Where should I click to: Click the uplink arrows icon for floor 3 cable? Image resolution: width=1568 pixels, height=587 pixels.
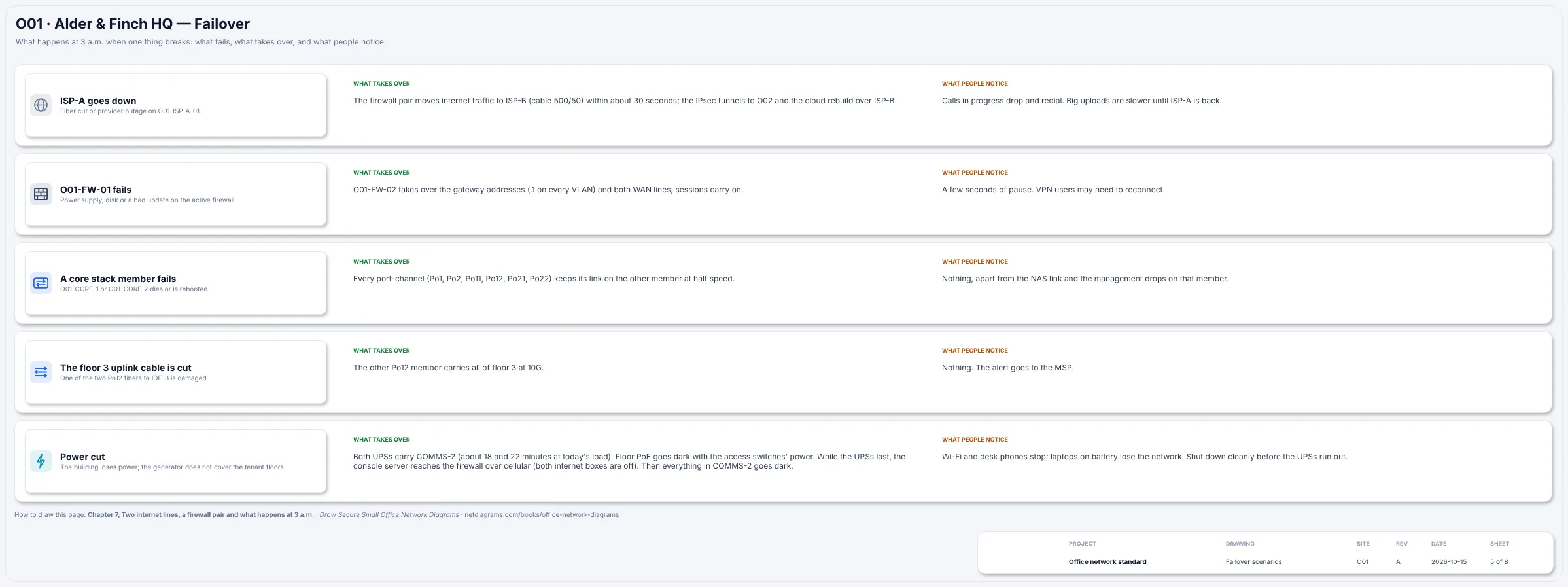coord(41,372)
